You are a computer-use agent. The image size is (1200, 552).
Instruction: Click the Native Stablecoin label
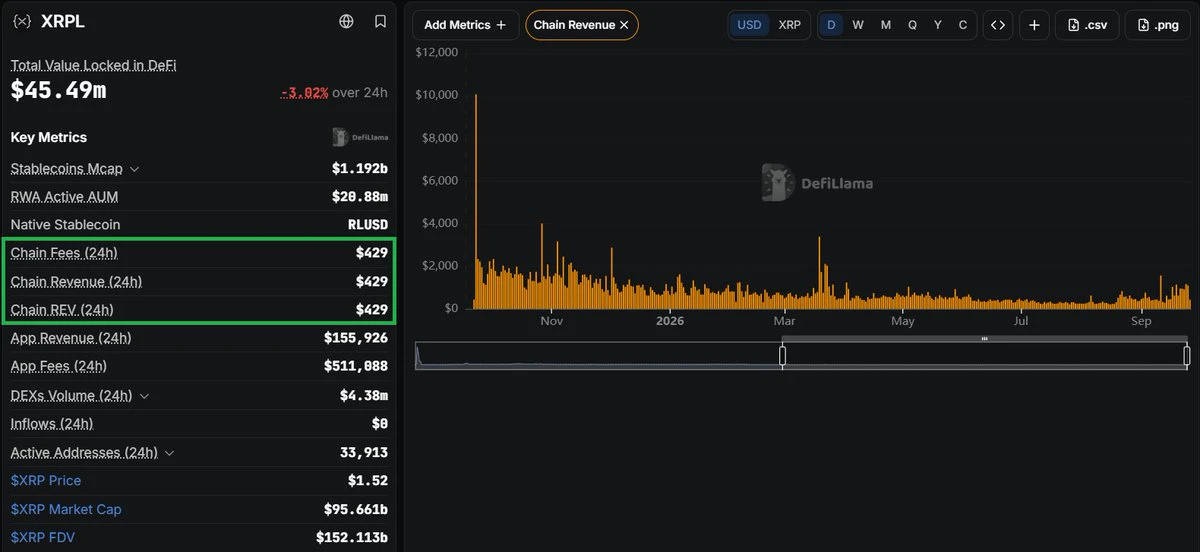(x=65, y=225)
